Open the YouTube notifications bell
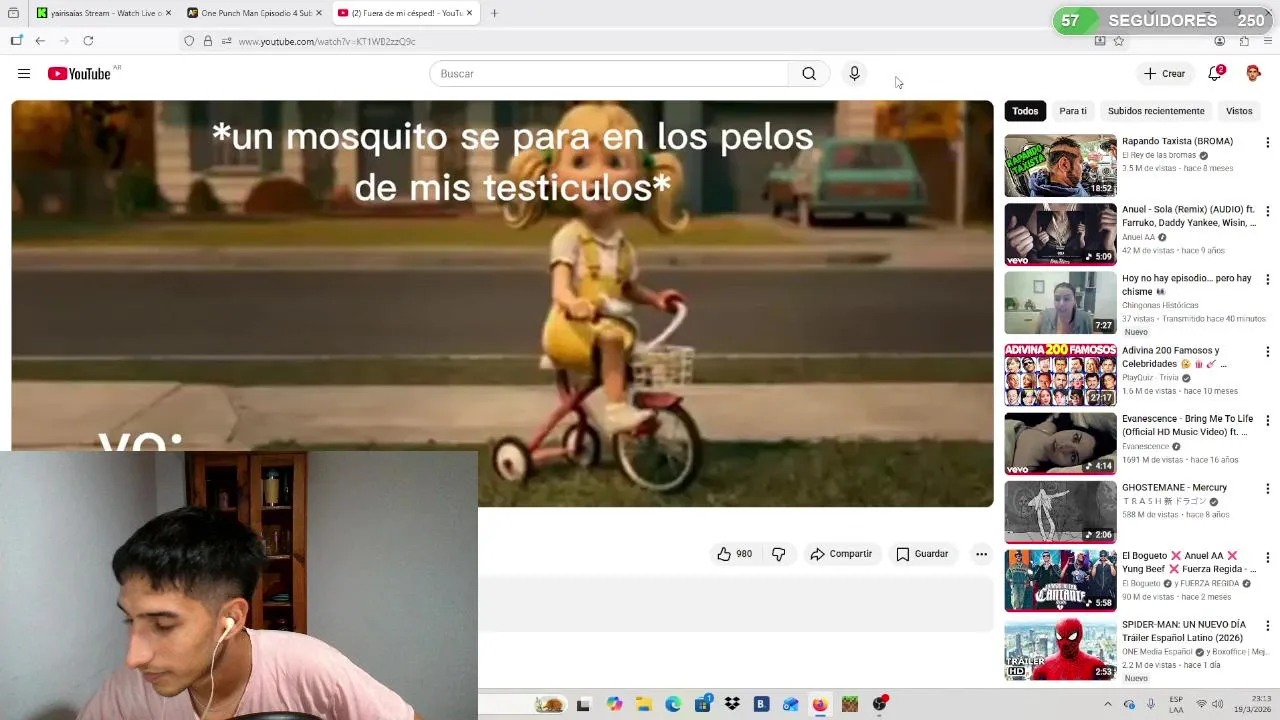1280x720 pixels. coord(1215,73)
